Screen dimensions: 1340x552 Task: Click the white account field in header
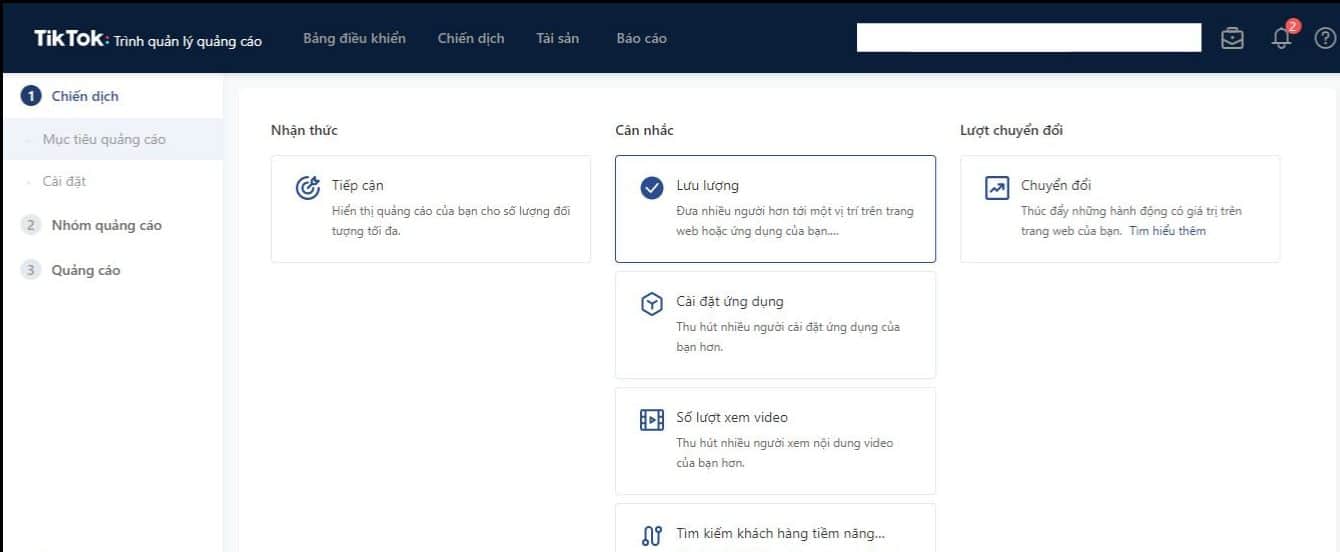point(1028,38)
